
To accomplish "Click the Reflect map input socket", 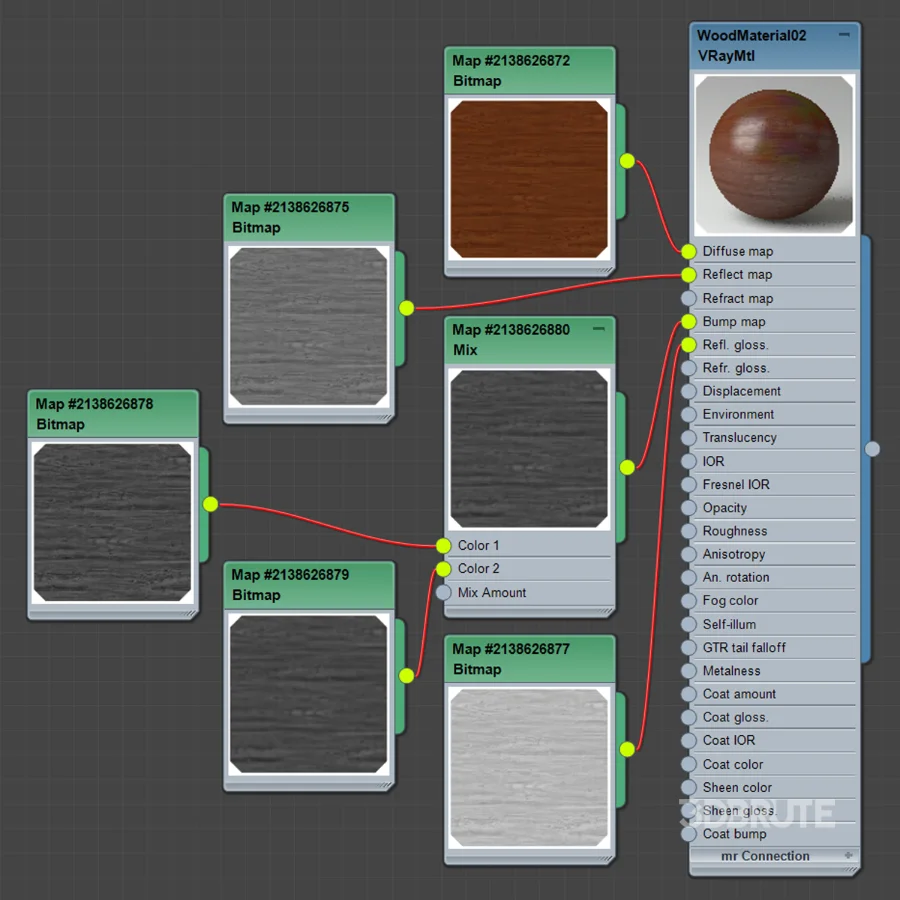I will [x=688, y=274].
